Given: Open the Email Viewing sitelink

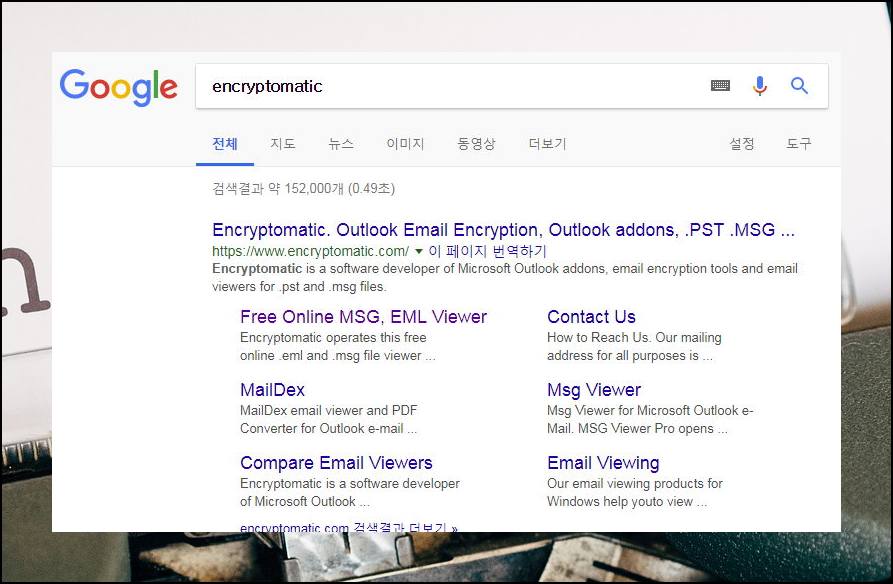Looking at the screenshot, I should tap(603, 463).
